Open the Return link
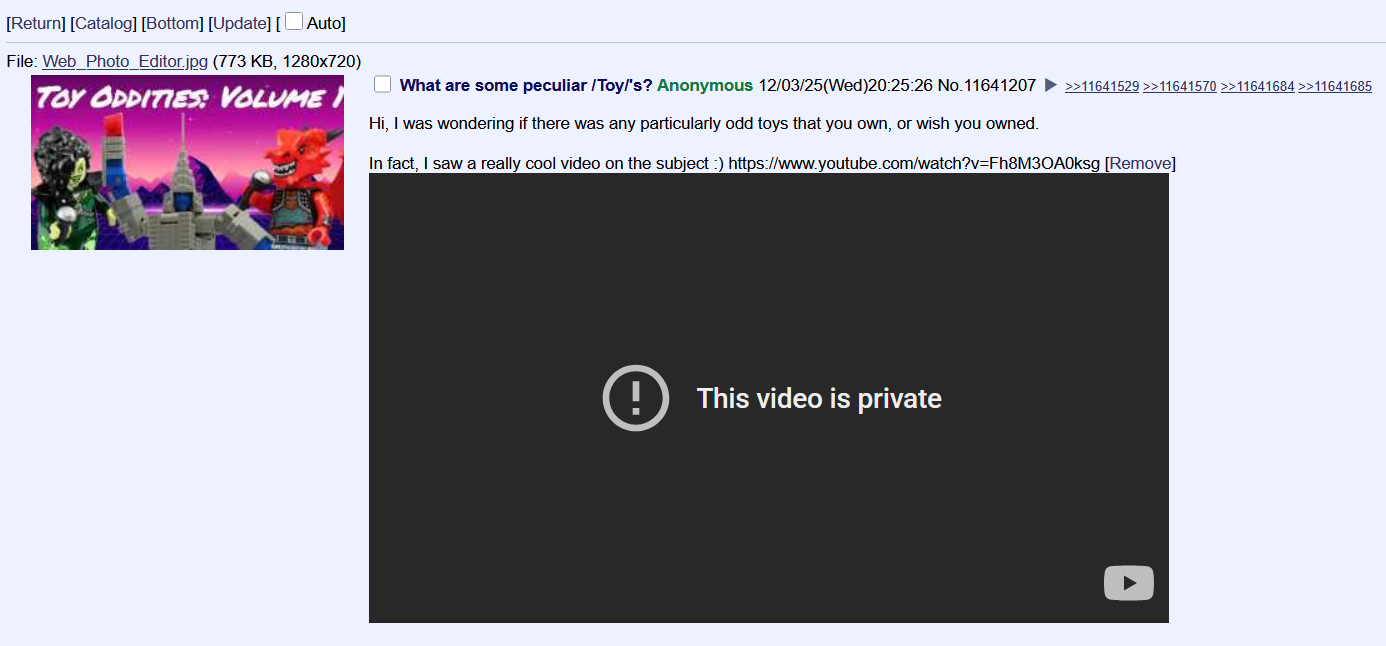 click(x=36, y=23)
